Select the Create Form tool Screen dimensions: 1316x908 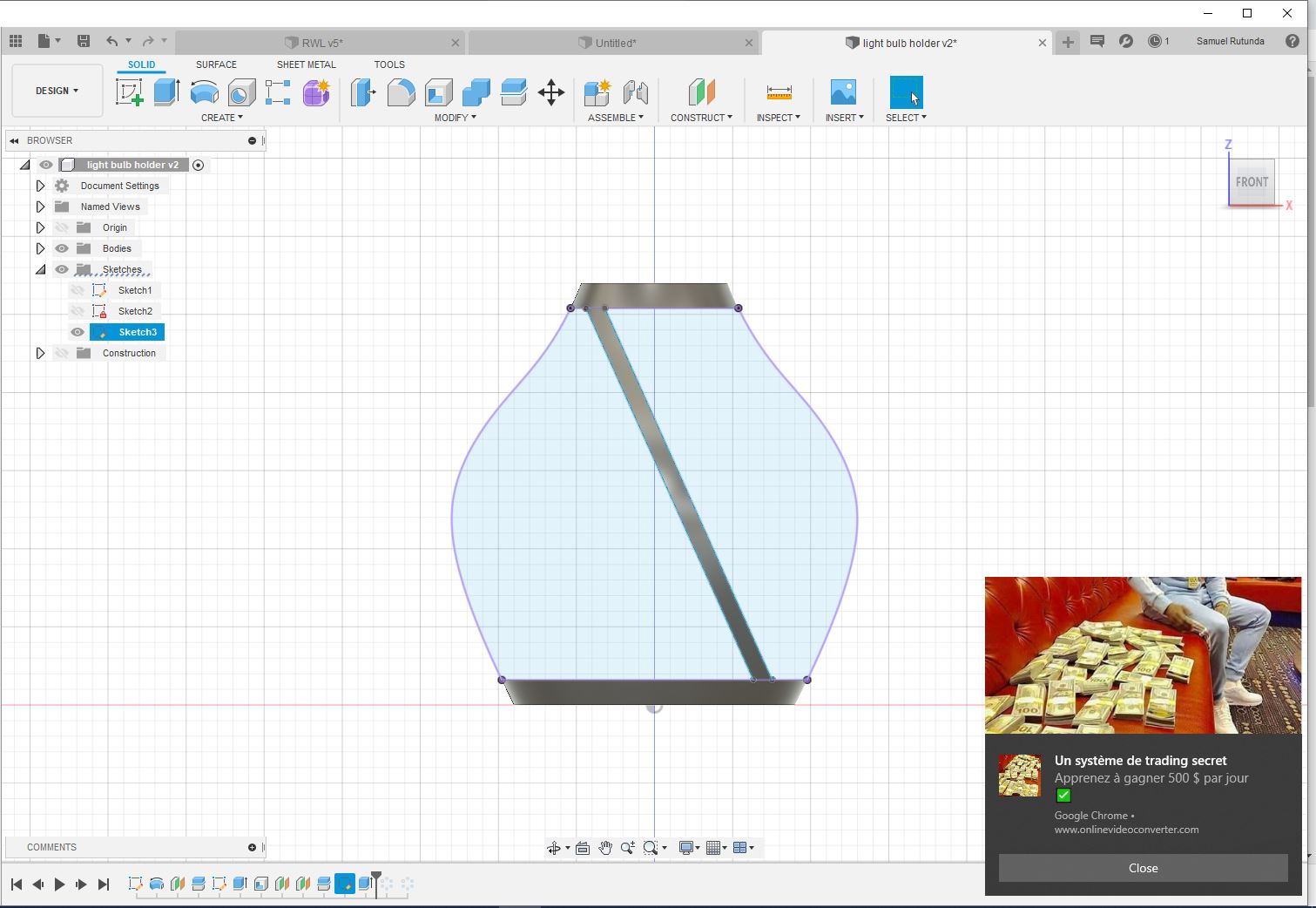316,92
